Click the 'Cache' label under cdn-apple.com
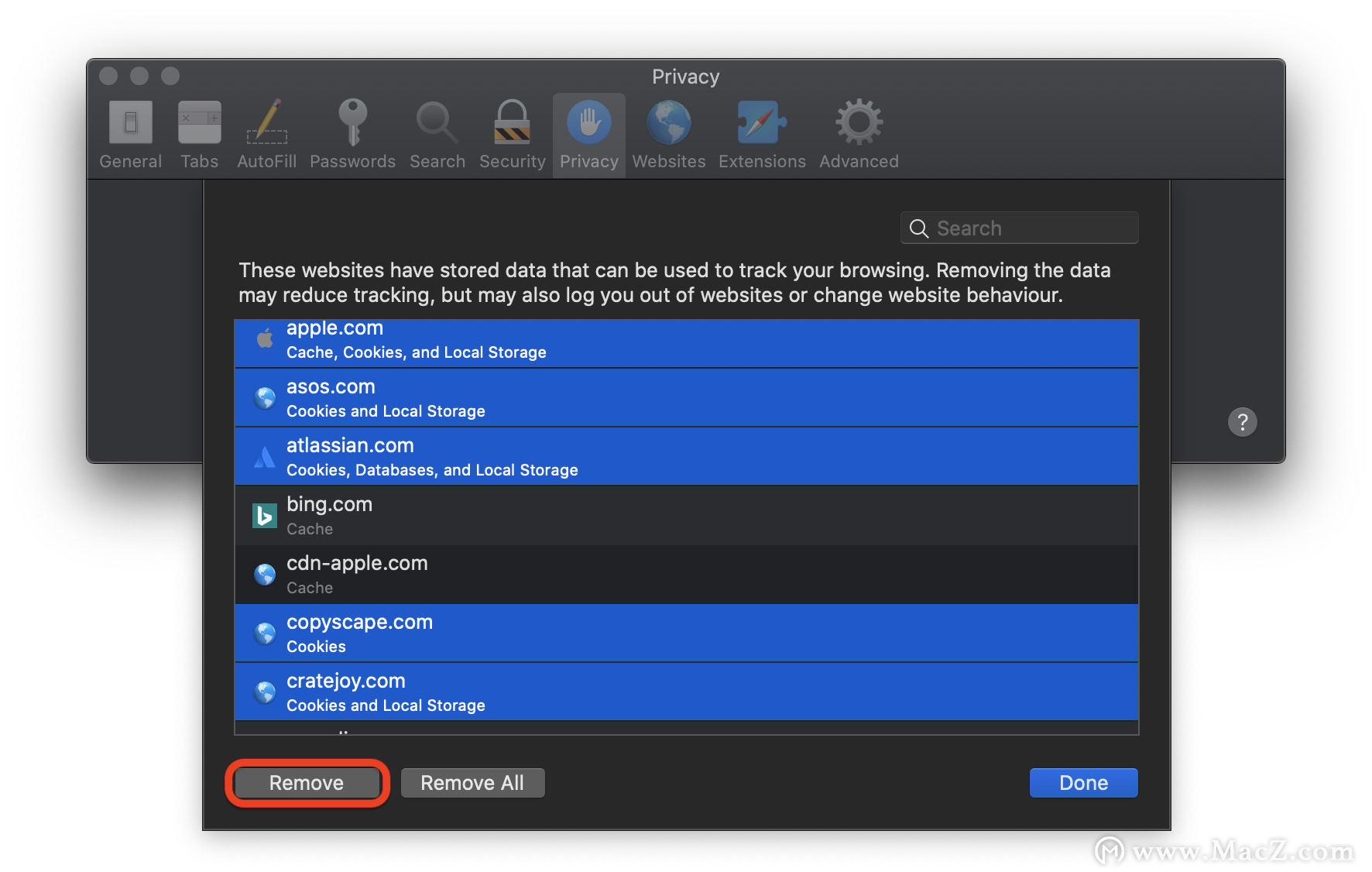Viewport: 1372px width, 872px height. [310, 588]
